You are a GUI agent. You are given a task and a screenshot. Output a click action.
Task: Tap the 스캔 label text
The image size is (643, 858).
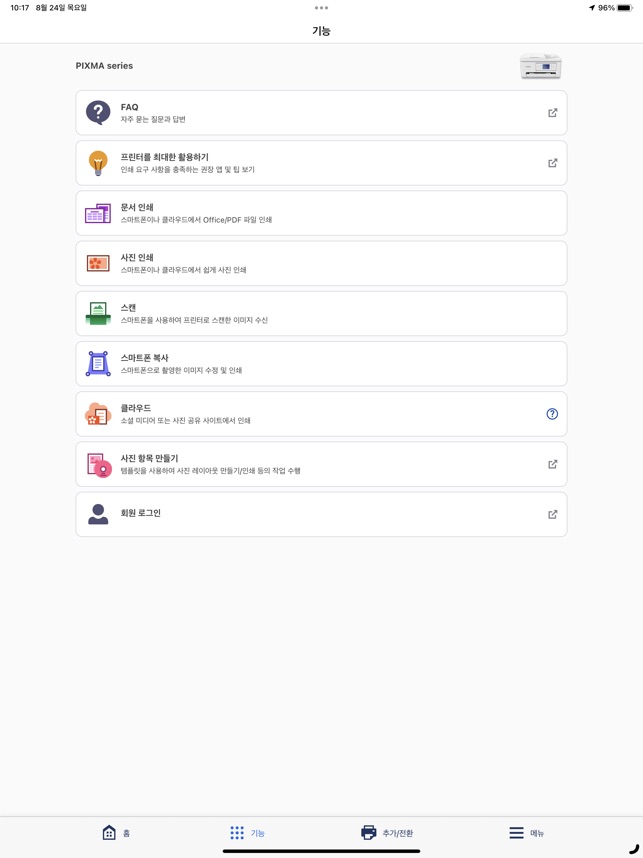click(x=128, y=308)
